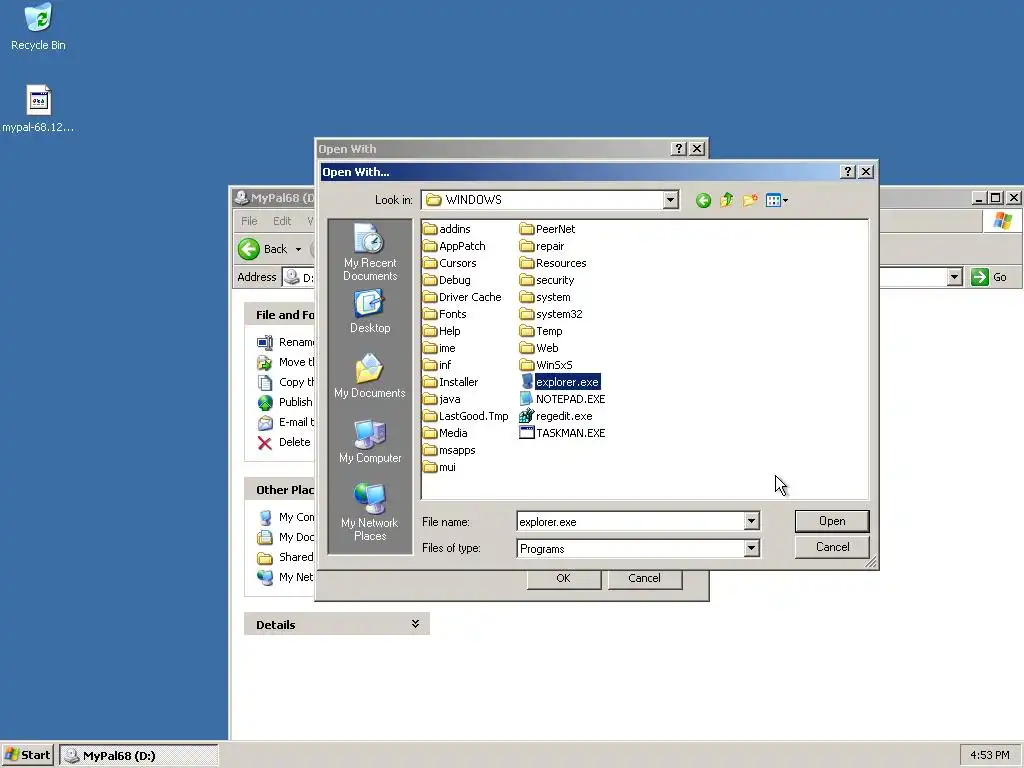Open Back history dropdown arrow in MyPal68
Screen dimensions: 1024x768
[298, 249]
